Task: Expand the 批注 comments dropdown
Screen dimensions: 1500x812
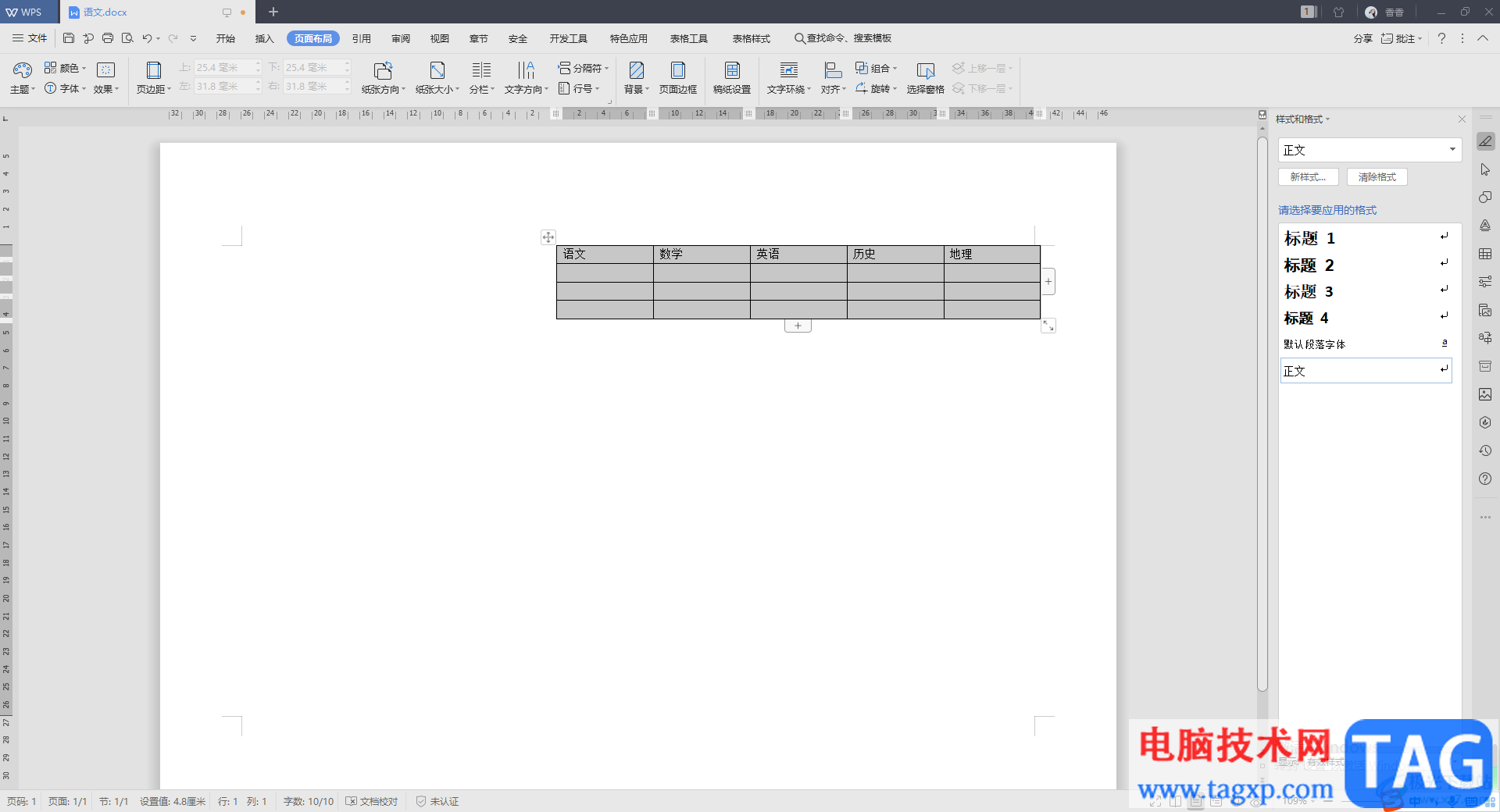Action: tap(1420, 38)
